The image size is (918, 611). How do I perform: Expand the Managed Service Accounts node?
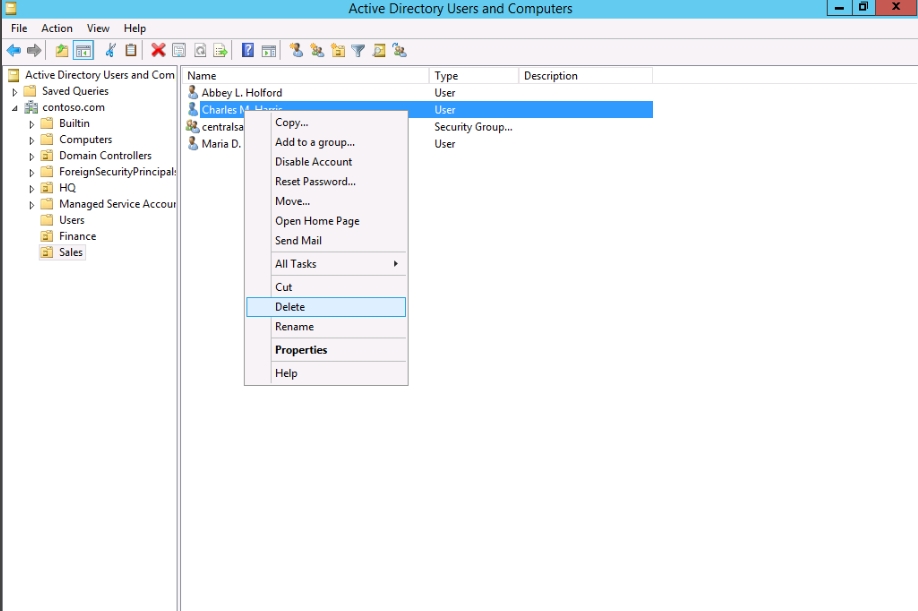tap(32, 205)
